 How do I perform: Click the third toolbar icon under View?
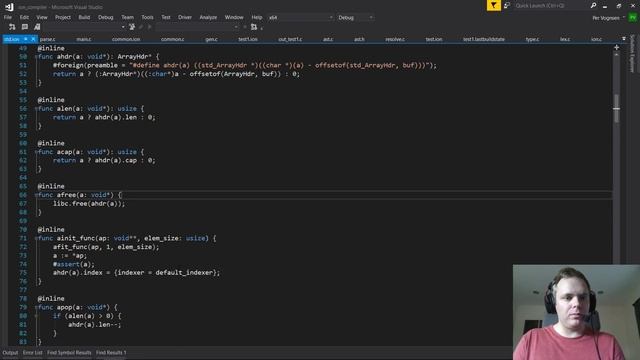[x=37, y=27]
